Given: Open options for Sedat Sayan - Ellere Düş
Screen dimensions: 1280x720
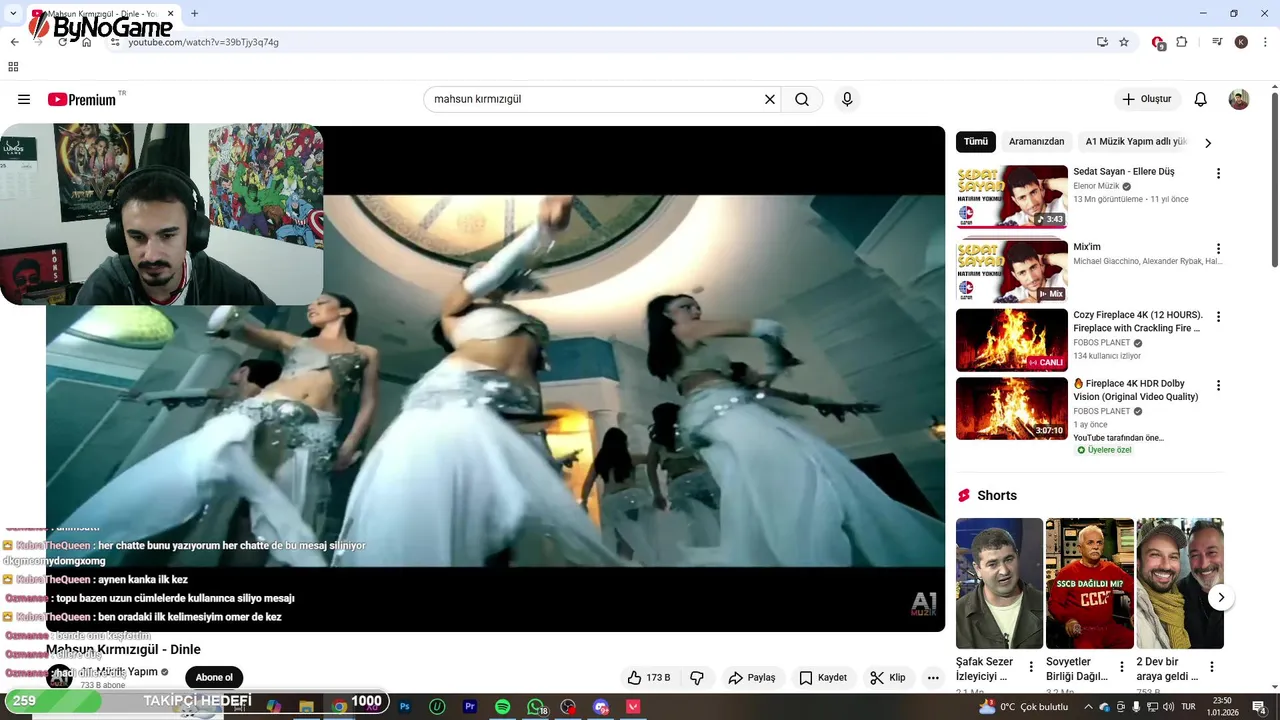Looking at the screenshot, I should [1218, 173].
